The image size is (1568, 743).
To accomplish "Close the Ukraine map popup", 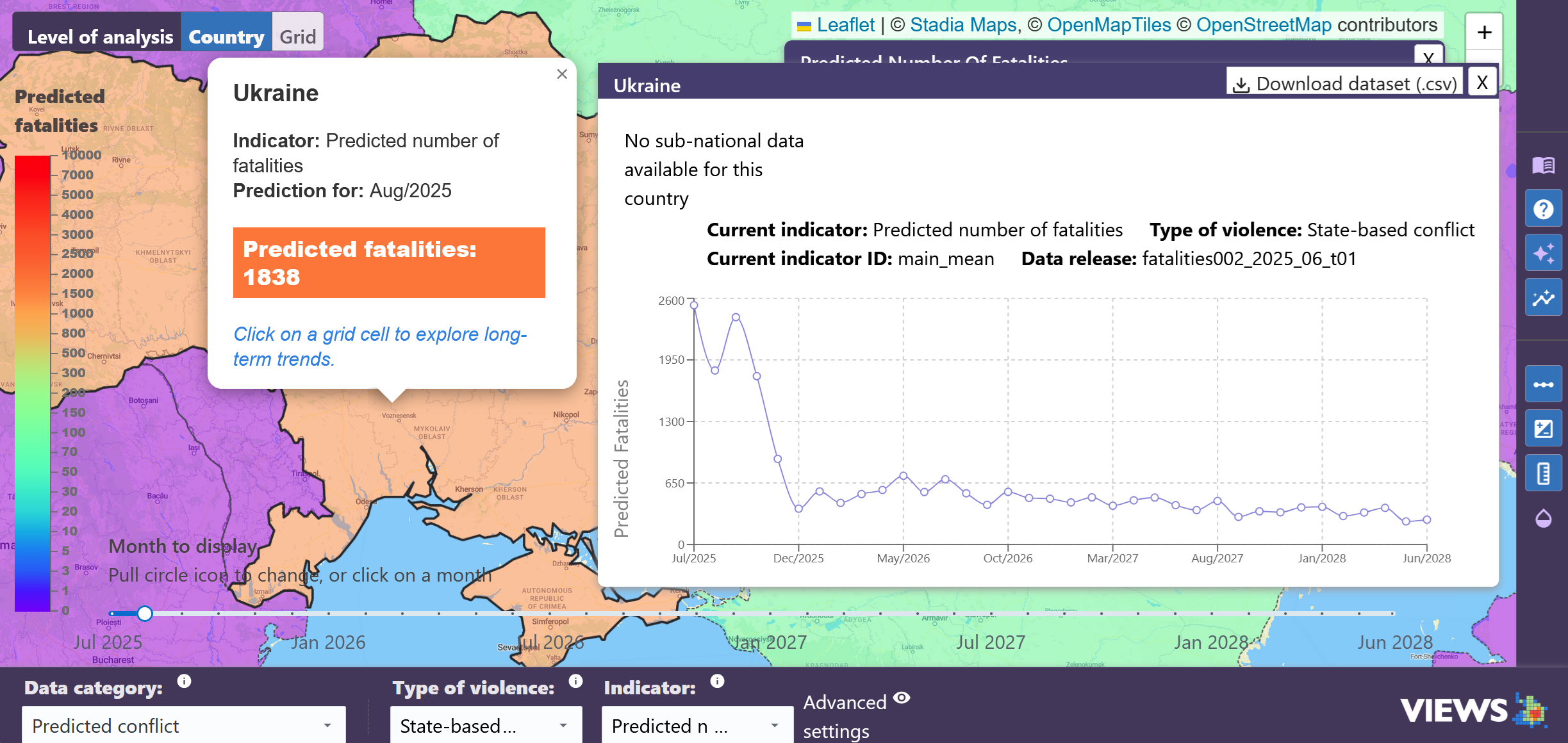I will 562,74.
